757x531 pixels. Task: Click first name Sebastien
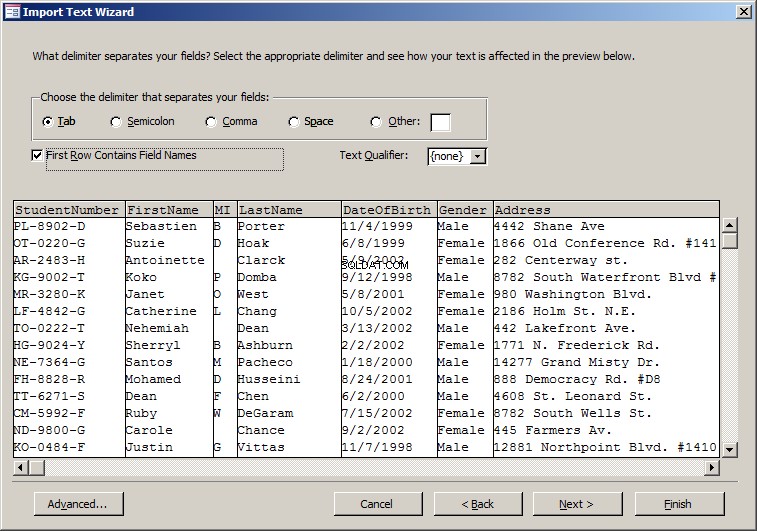coord(161,226)
